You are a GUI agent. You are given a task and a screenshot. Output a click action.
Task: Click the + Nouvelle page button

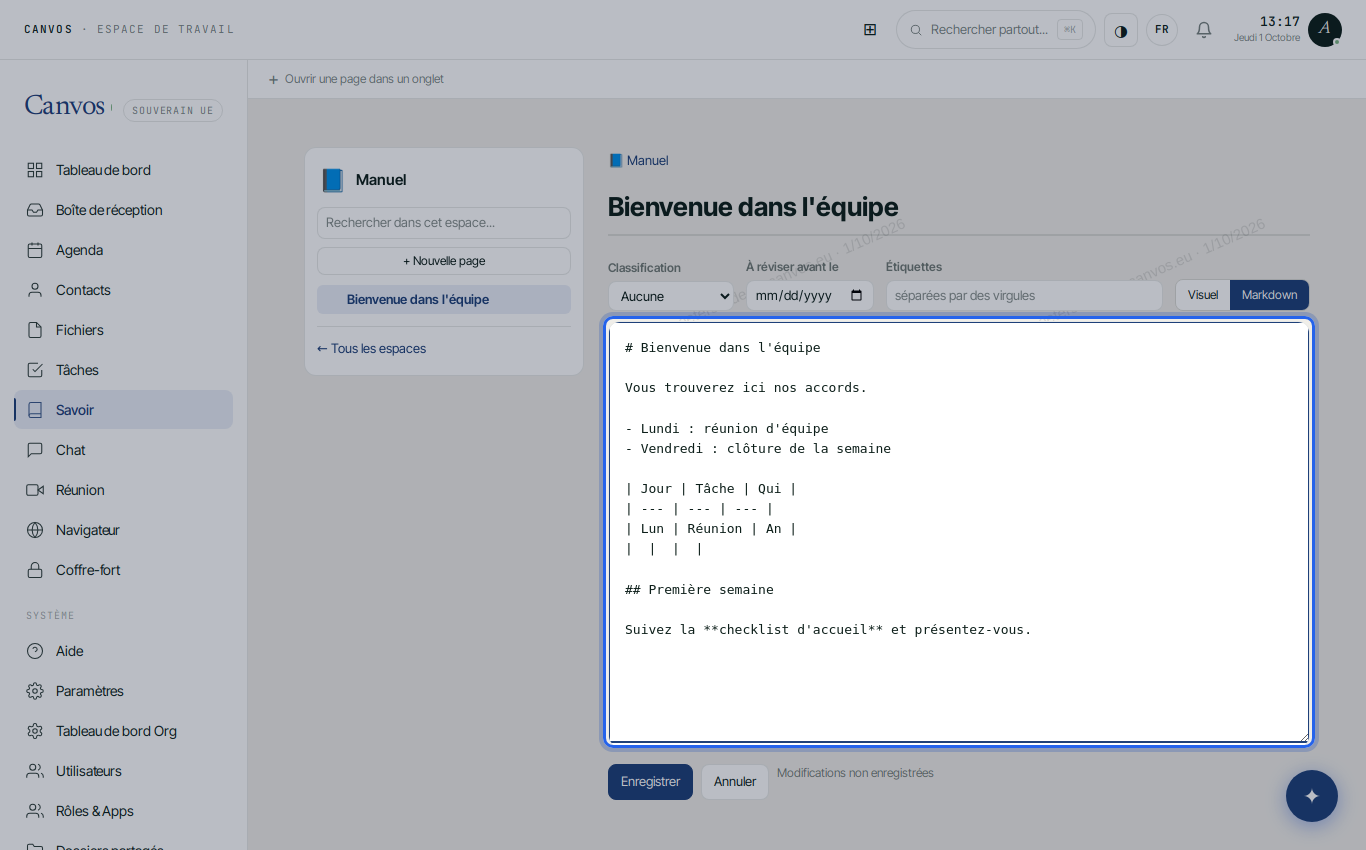tap(444, 261)
